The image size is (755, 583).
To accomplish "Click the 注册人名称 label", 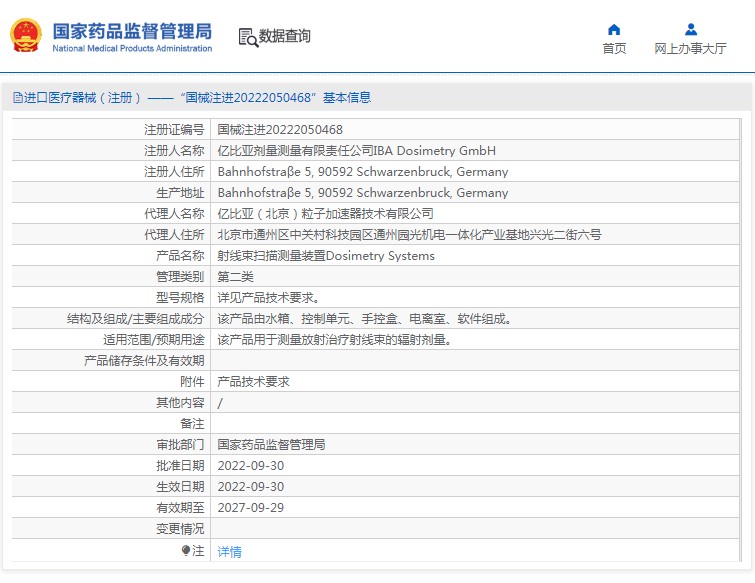I will [x=174, y=151].
